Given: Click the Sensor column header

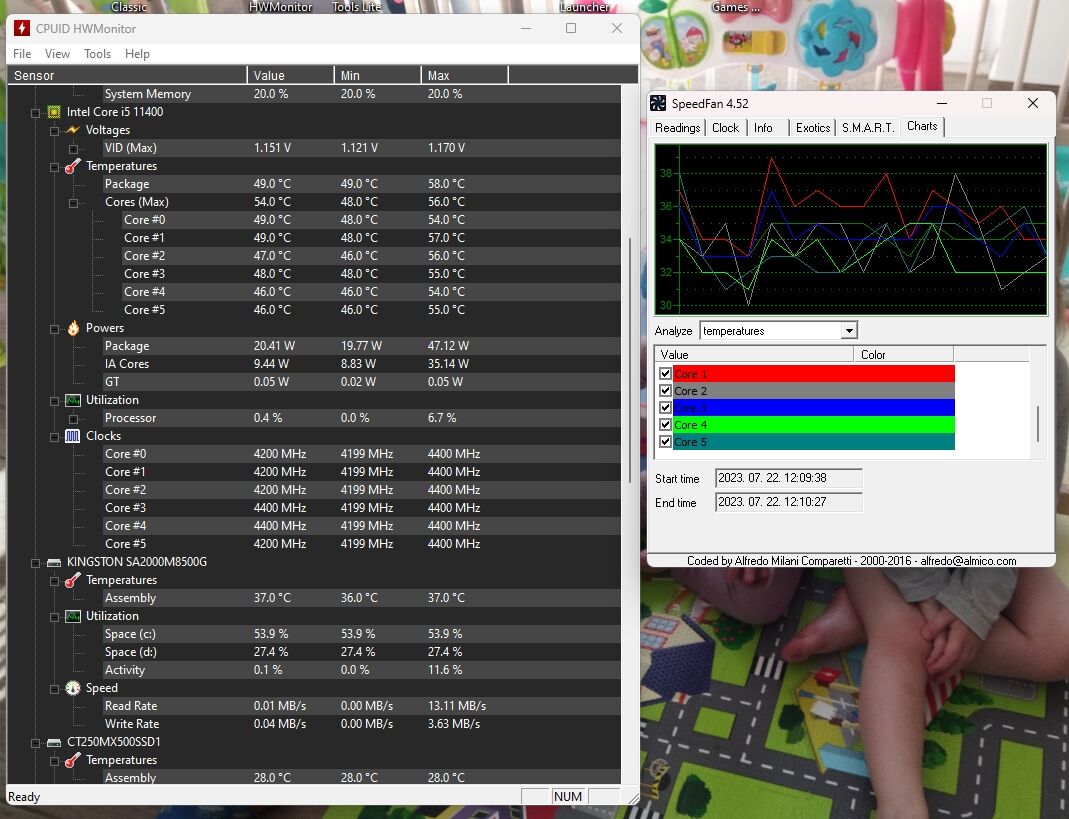Looking at the screenshot, I should (x=127, y=75).
